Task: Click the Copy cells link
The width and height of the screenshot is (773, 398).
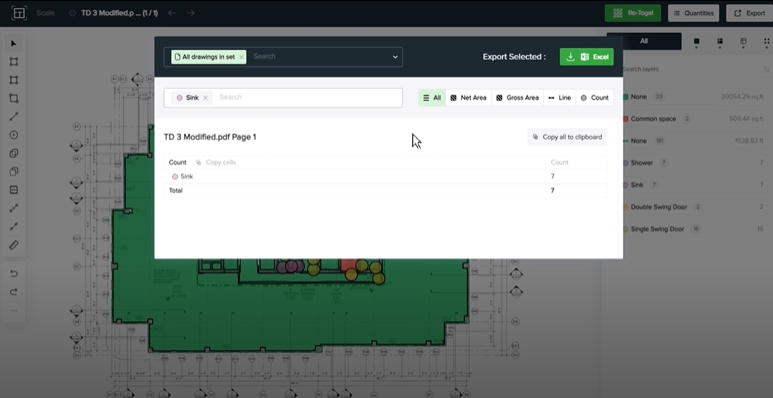Action: point(220,162)
